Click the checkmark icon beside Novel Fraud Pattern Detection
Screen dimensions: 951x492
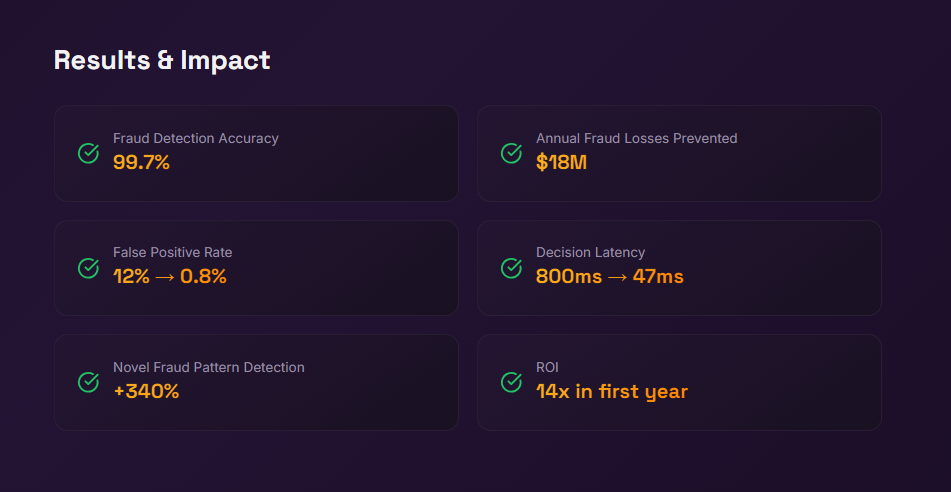click(x=88, y=382)
